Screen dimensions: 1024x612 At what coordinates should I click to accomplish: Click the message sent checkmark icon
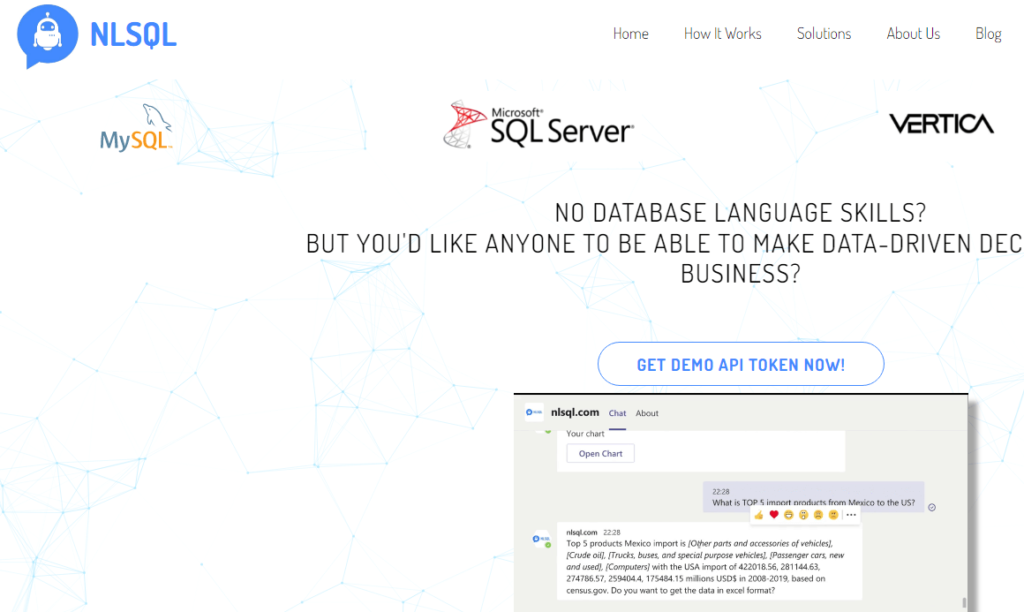coord(932,507)
